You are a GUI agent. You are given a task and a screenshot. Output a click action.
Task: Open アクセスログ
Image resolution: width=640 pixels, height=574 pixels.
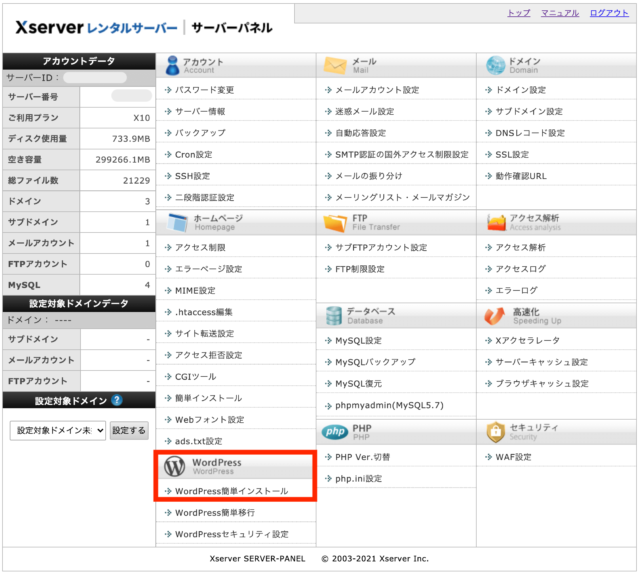tap(520, 269)
